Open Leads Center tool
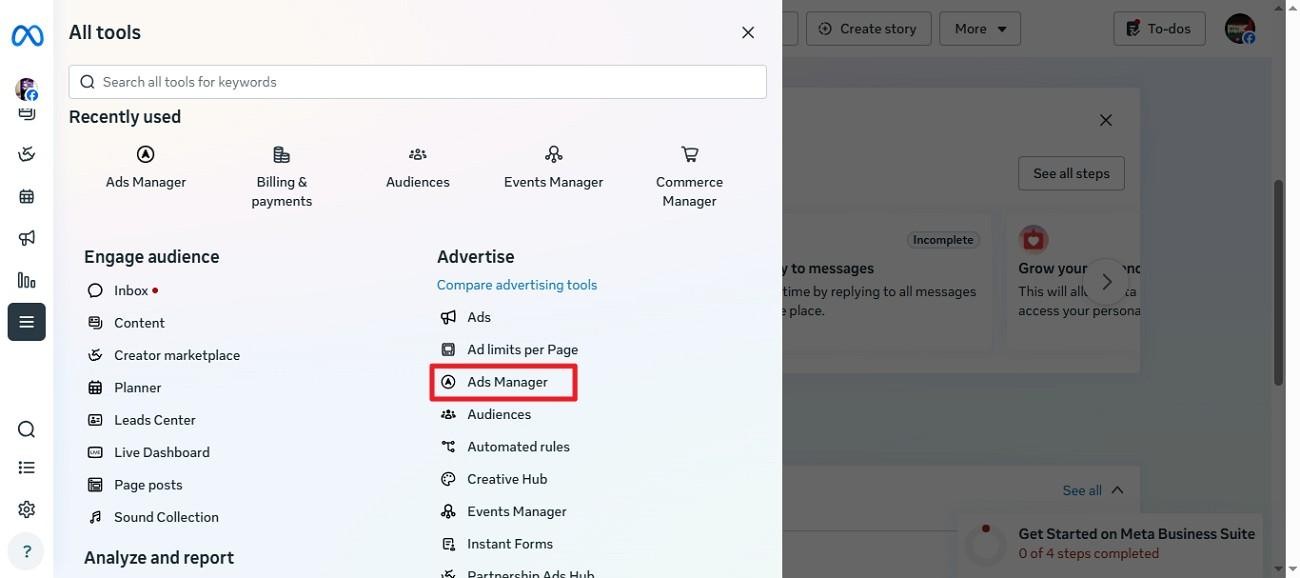 (155, 420)
